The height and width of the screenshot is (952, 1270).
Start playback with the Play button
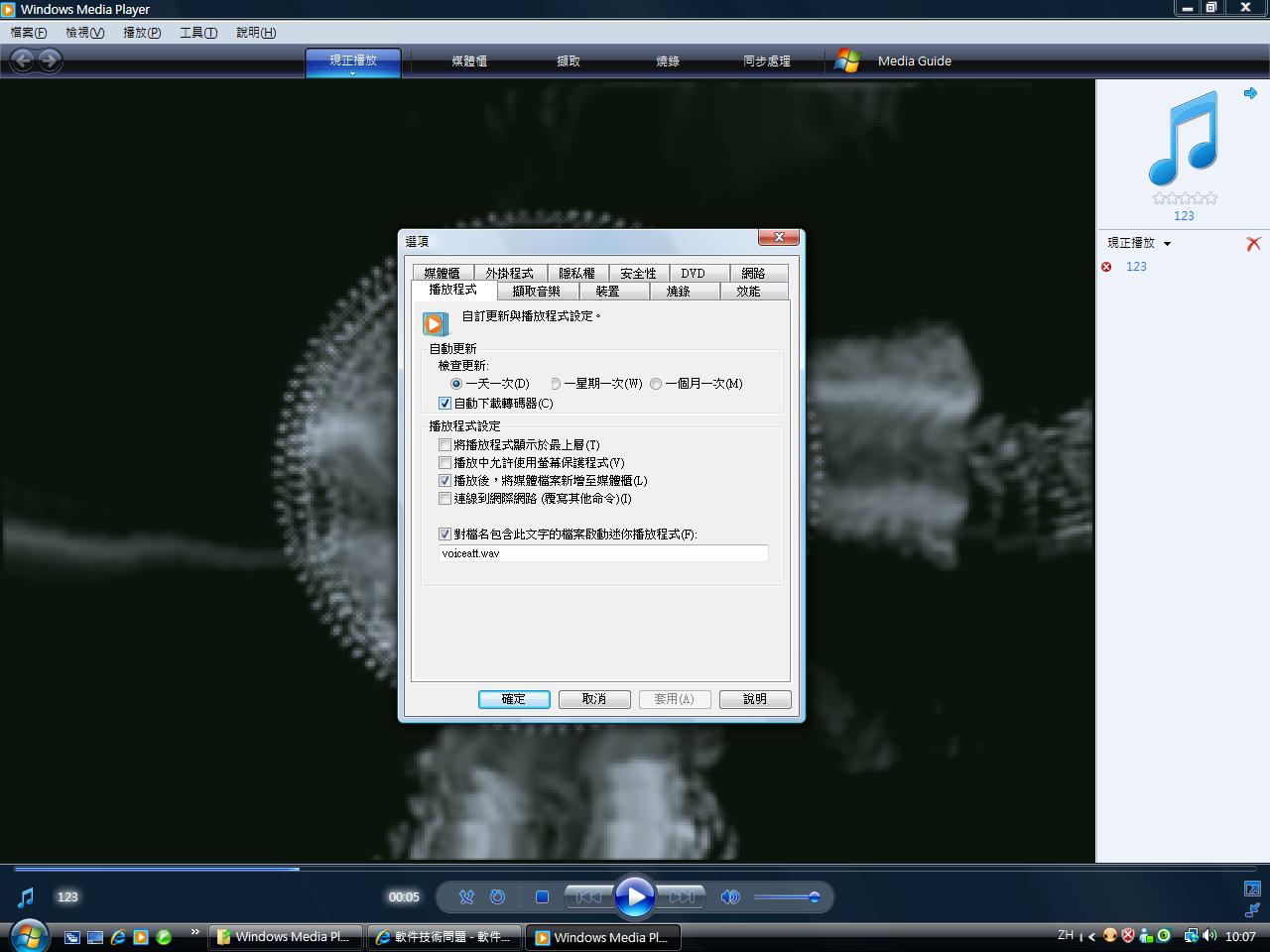coord(635,897)
